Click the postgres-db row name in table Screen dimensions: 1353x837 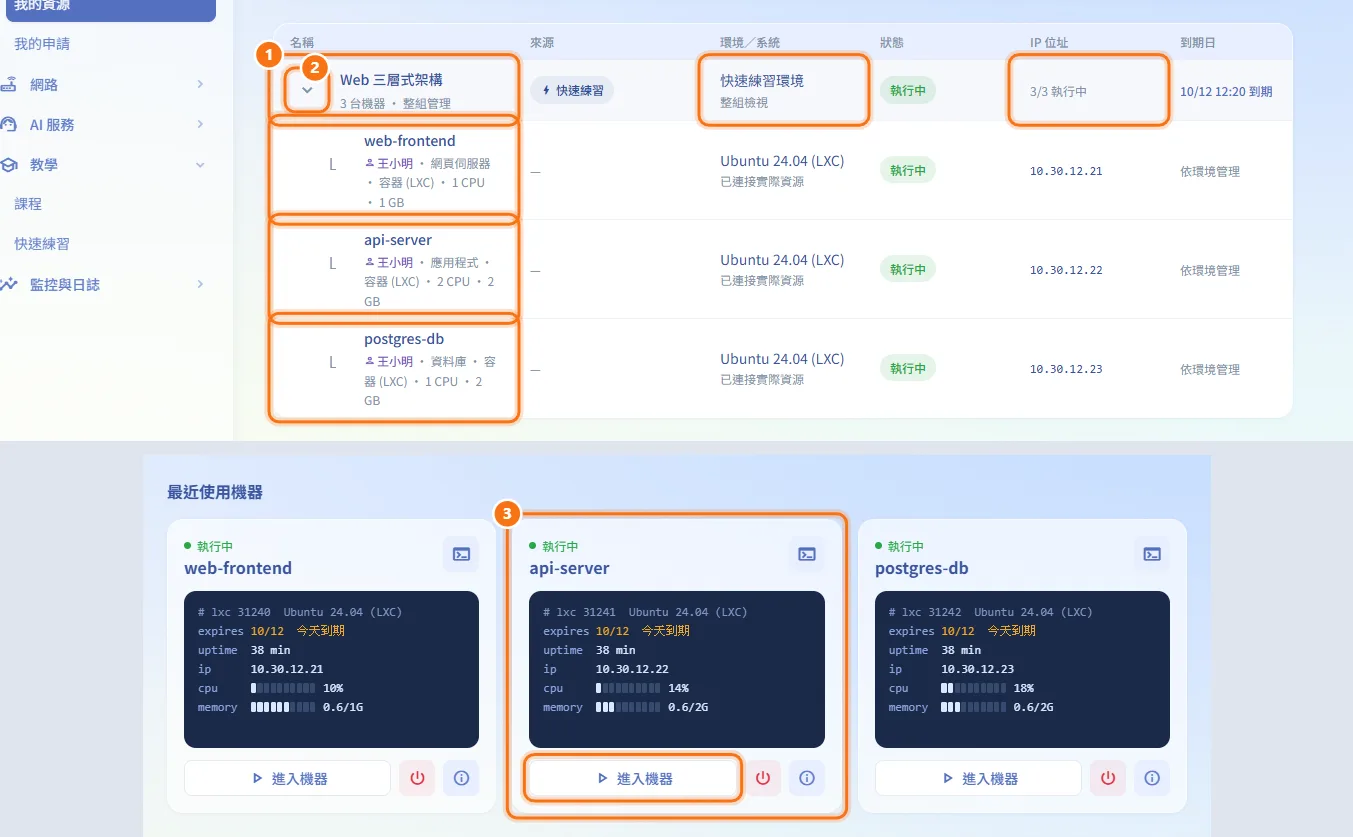[404, 339]
